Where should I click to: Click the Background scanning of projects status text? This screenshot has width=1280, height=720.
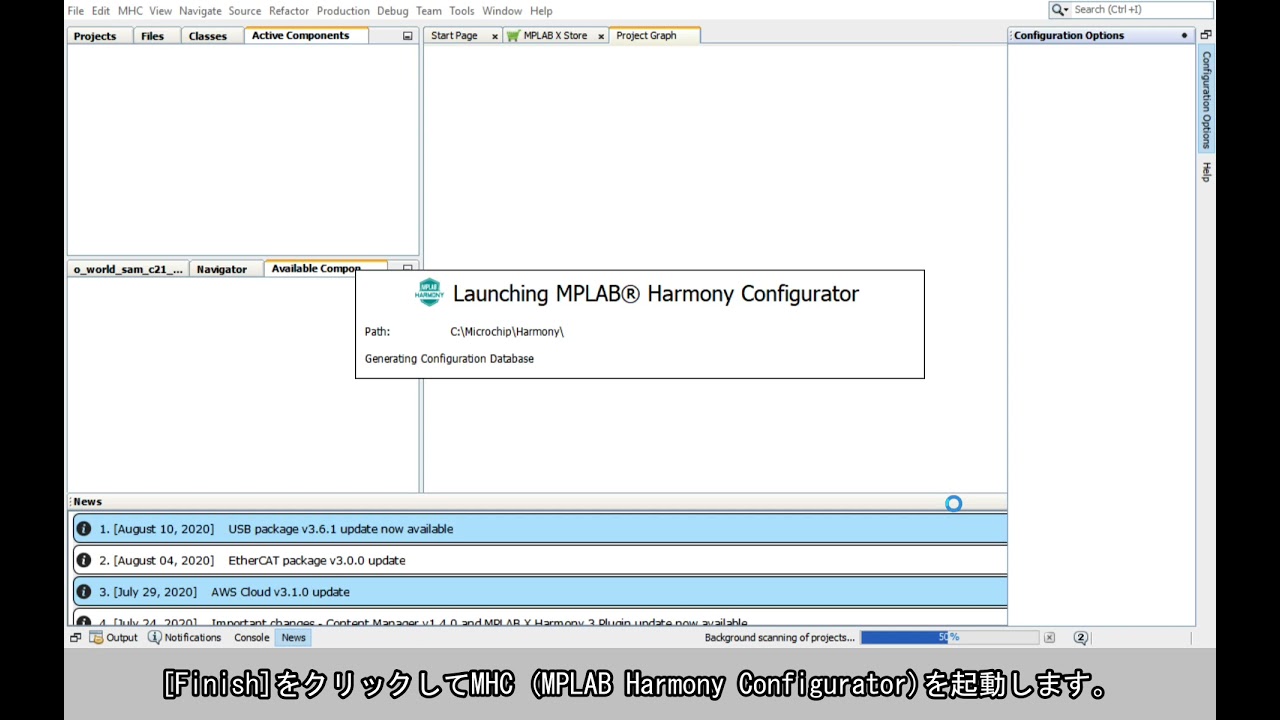coord(780,637)
